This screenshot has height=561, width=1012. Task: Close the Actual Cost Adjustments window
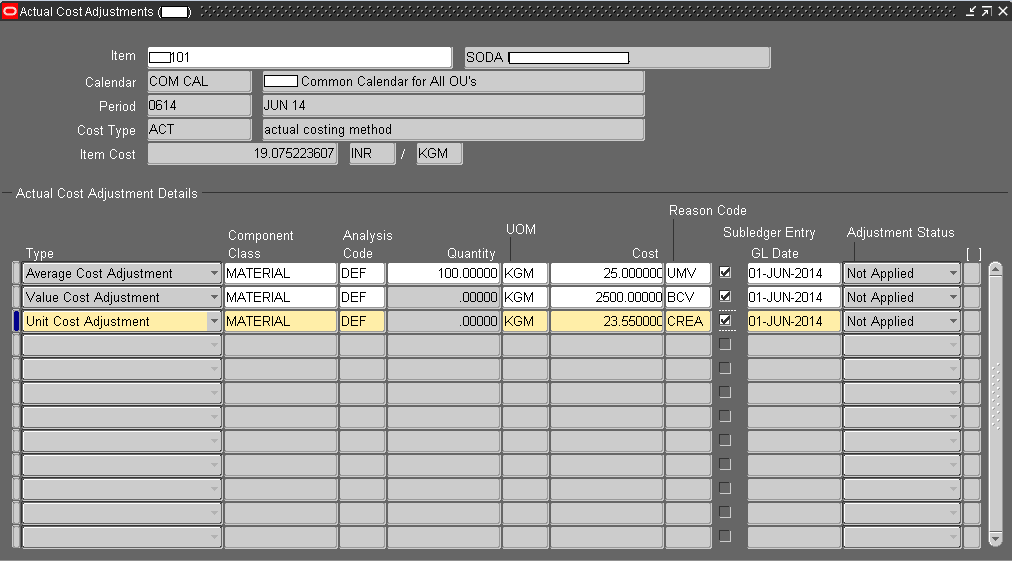1002,11
